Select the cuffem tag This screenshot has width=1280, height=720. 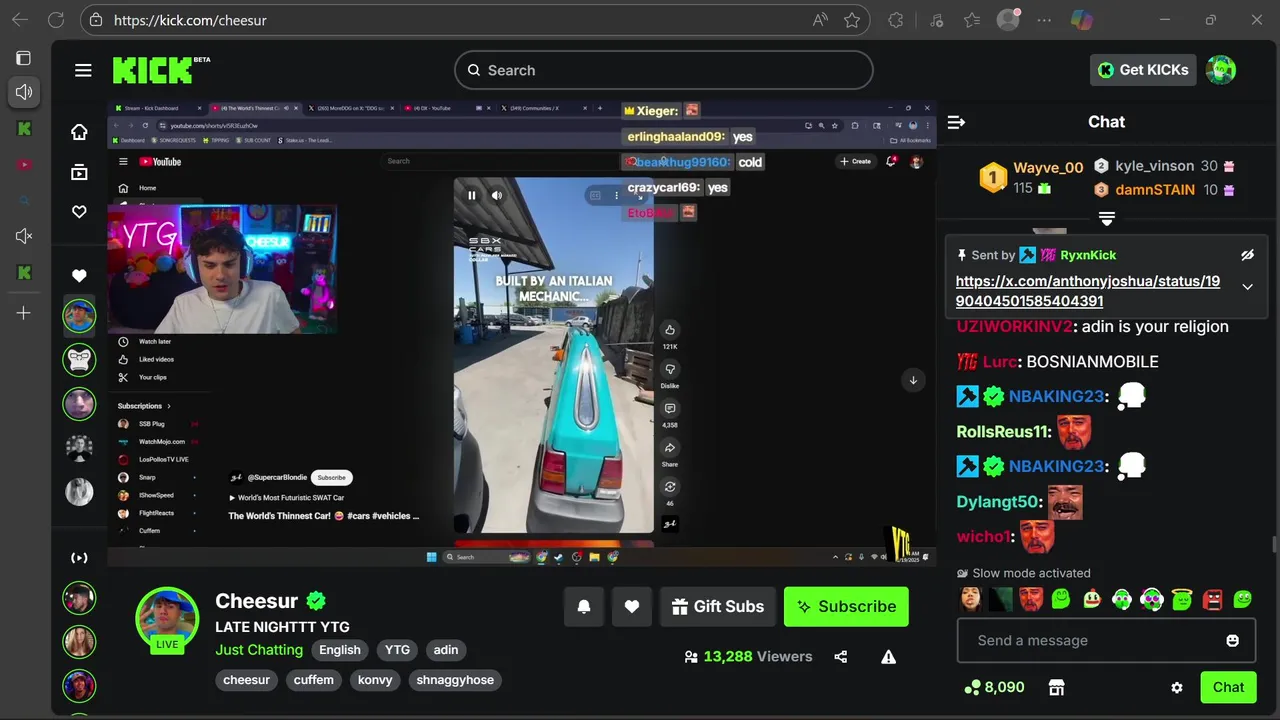[x=314, y=680]
